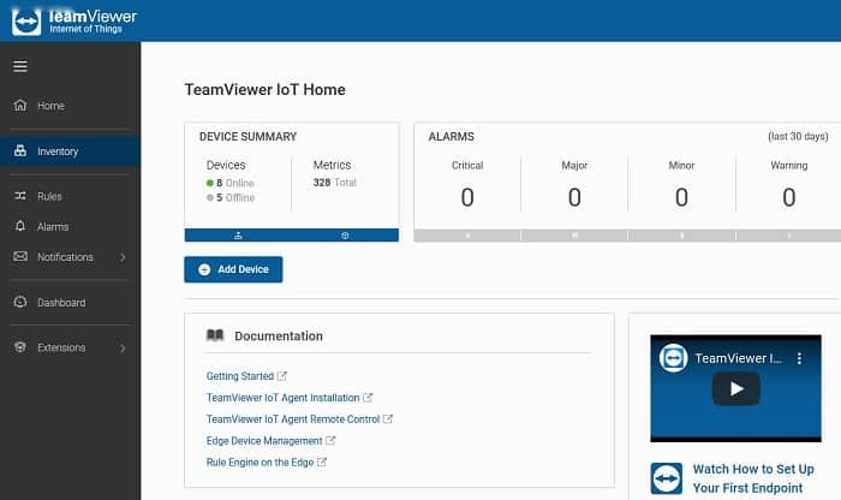Viewport: 841px width, 500px height.
Task: Open TeamViewer IoT Agent Installation link
Action: [282, 398]
